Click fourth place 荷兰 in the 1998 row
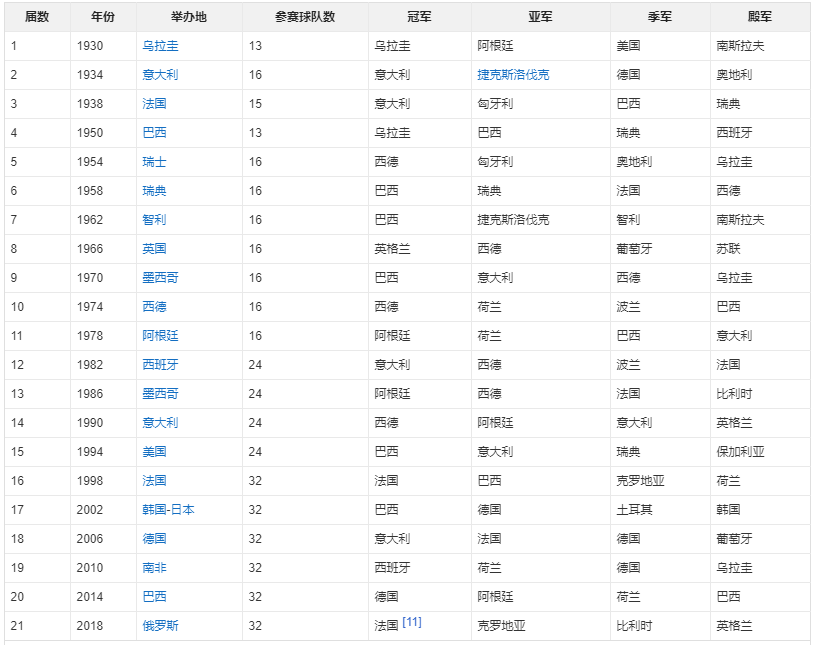815x645 pixels. [x=728, y=481]
